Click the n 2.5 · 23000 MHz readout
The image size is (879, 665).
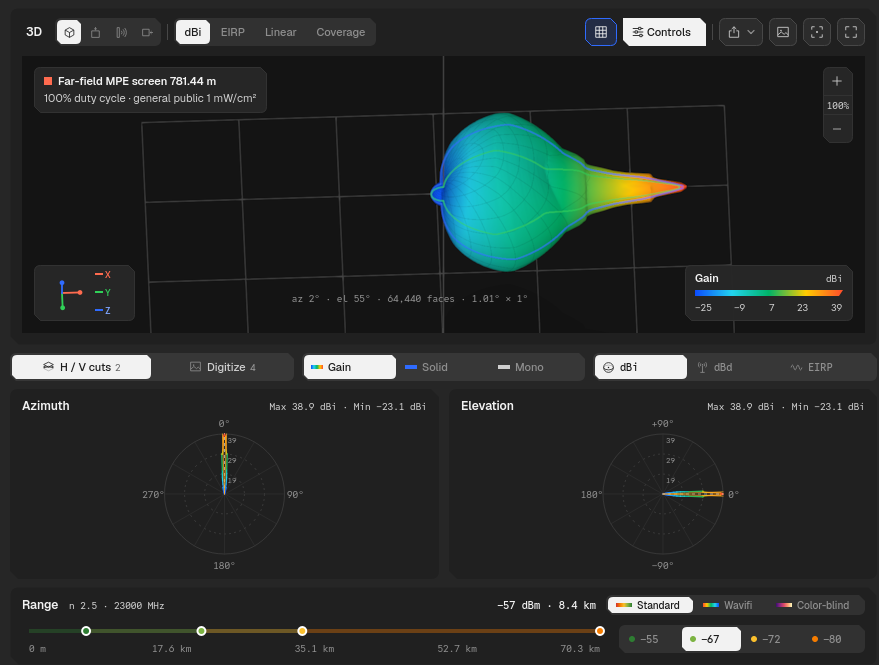[x=117, y=606]
